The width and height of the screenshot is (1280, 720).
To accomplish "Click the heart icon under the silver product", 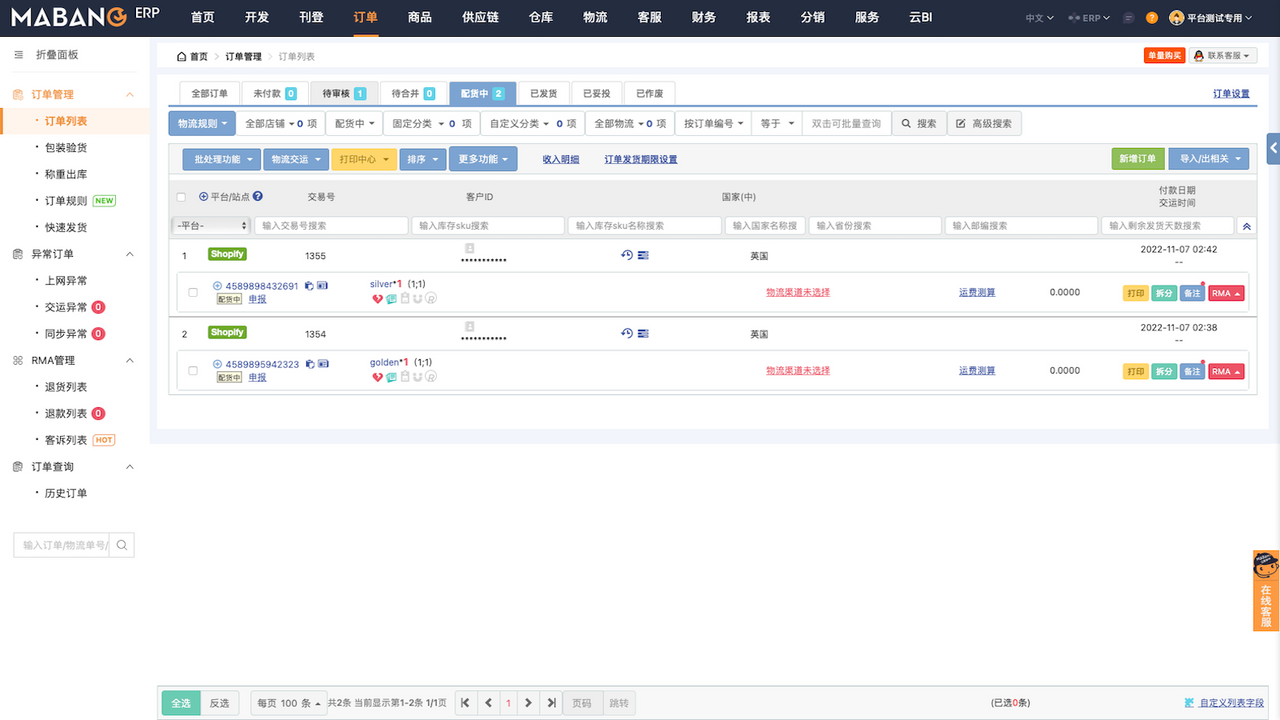I will (376, 298).
